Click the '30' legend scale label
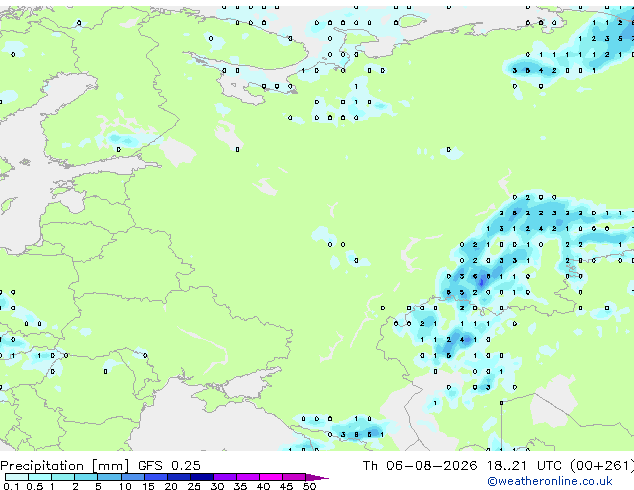Viewport: 634px width, 490px height. click(x=217, y=486)
